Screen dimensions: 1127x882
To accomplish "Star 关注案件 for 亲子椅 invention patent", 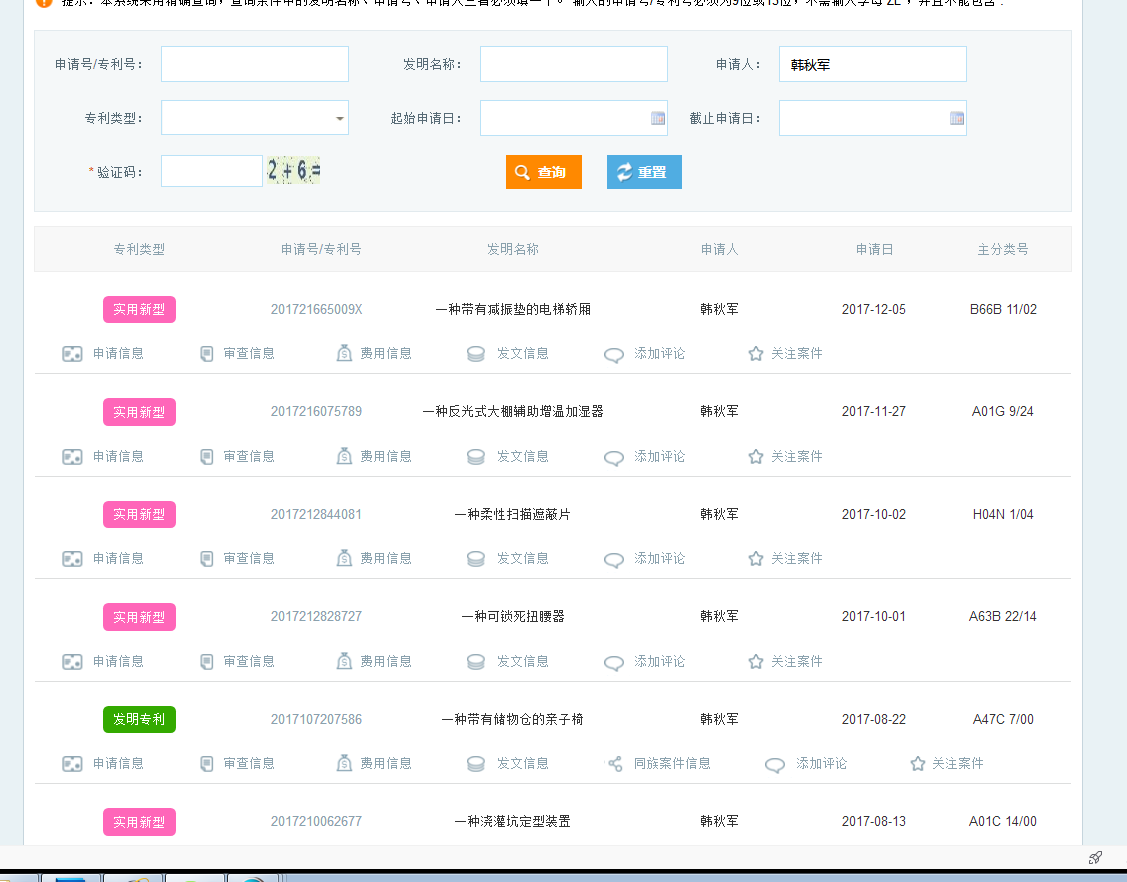I will [x=918, y=763].
